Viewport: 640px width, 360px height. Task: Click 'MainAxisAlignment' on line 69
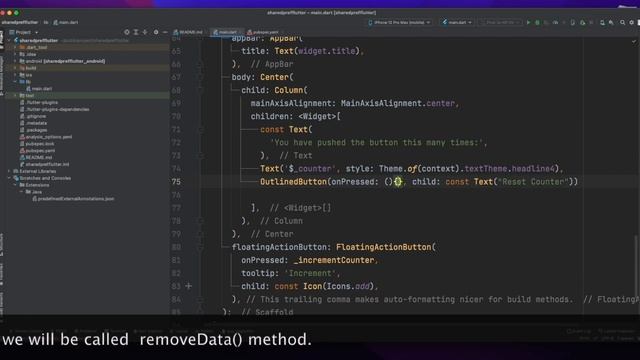click(x=381, y=103)
